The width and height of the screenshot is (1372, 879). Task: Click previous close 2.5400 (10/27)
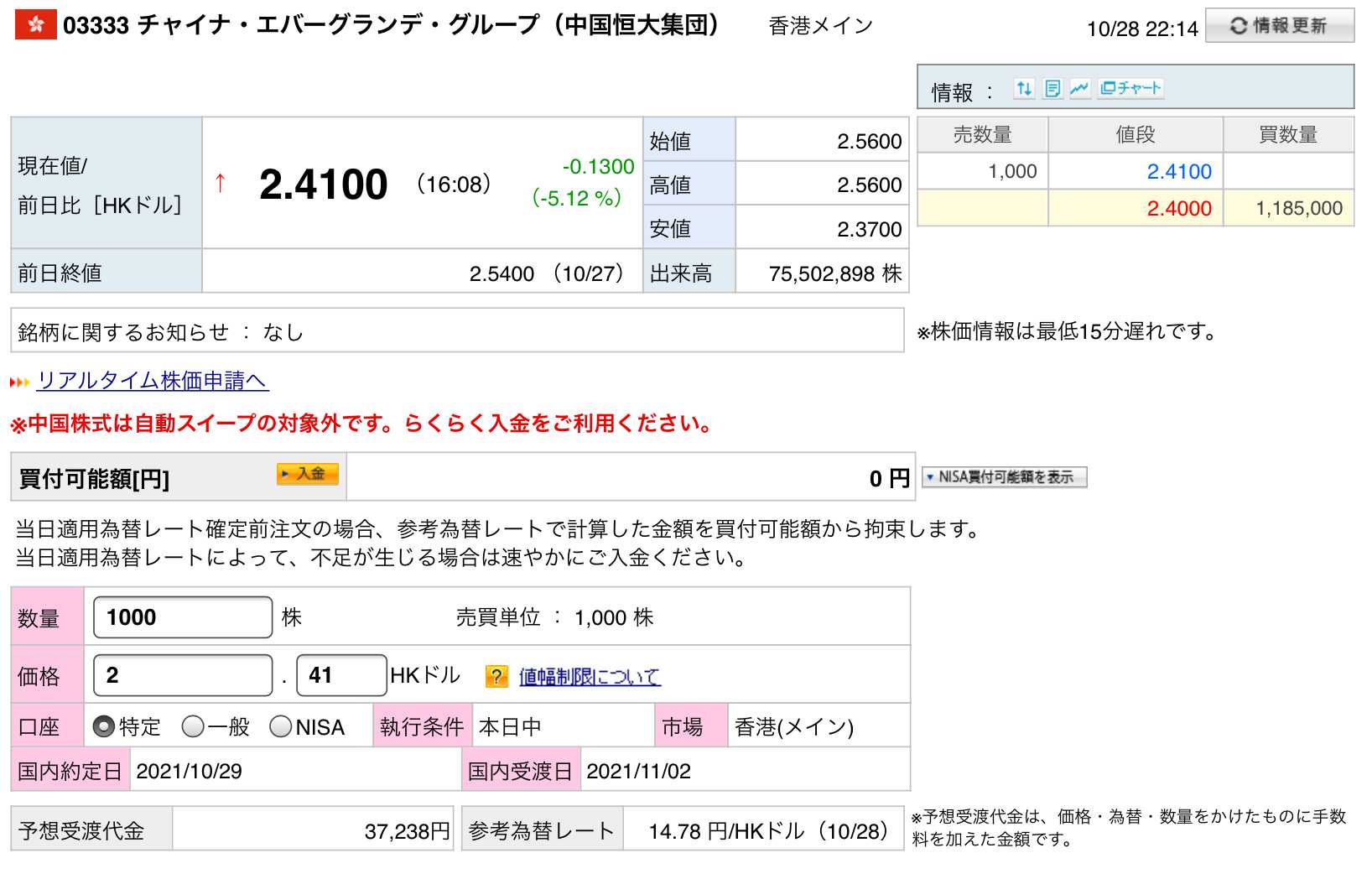click(547, 274)
